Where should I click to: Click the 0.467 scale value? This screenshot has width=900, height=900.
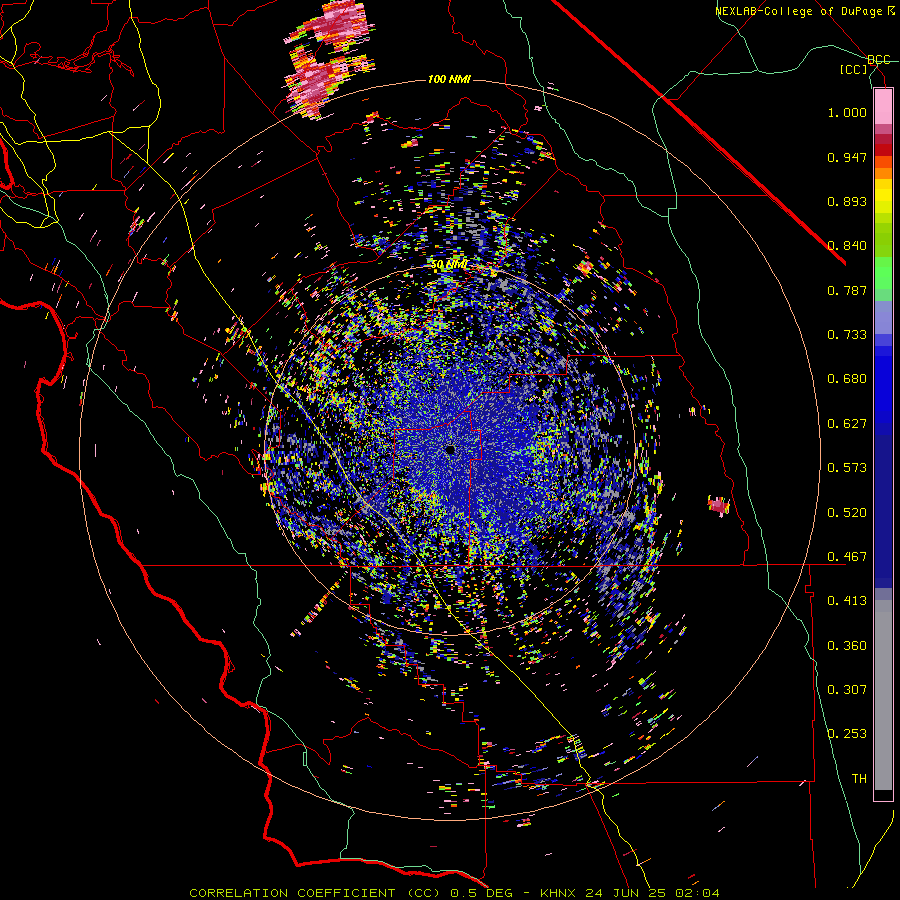point(847,557)
